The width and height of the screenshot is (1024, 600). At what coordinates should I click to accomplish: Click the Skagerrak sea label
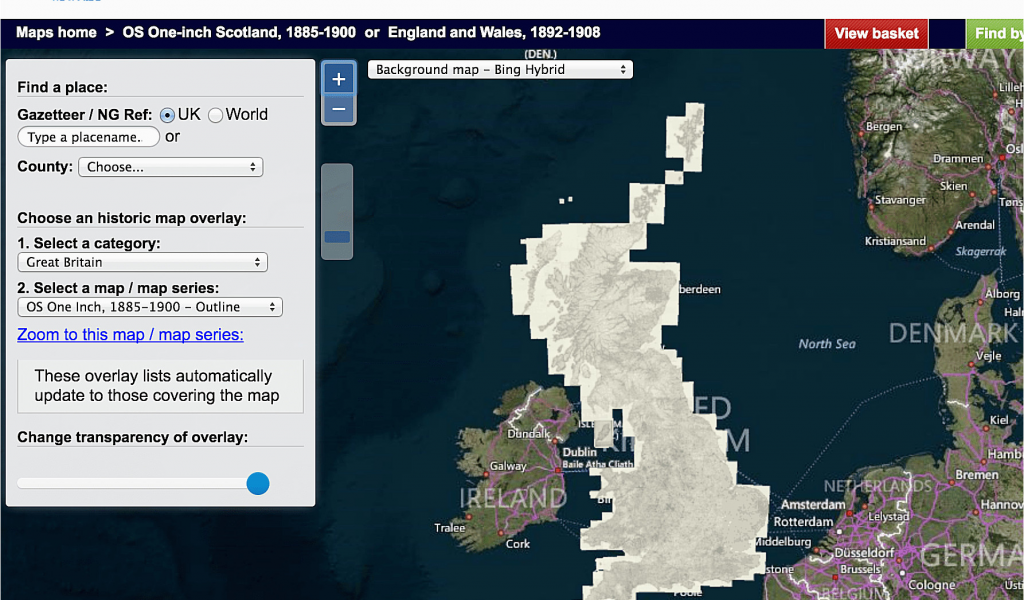[x=981, y=251]
